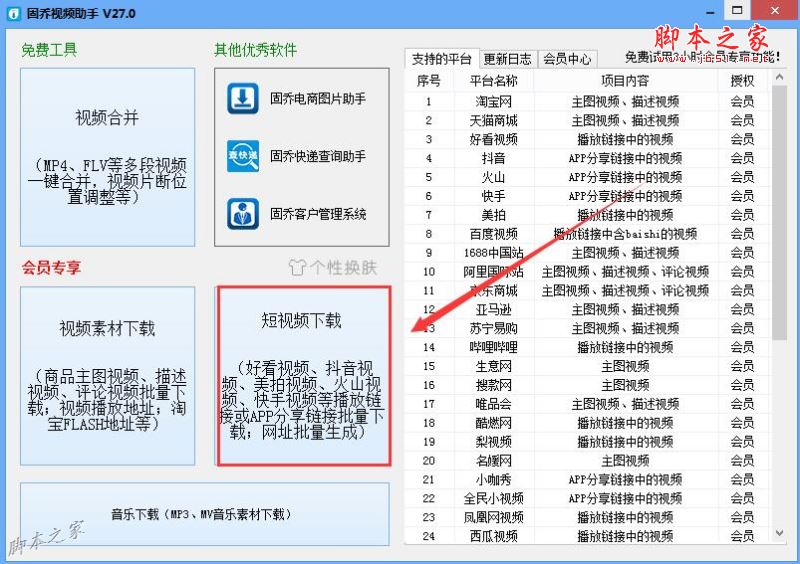Screen dimensions: 800x564
Task: Click the 项目内容 column header
Action: click(625, 81)
